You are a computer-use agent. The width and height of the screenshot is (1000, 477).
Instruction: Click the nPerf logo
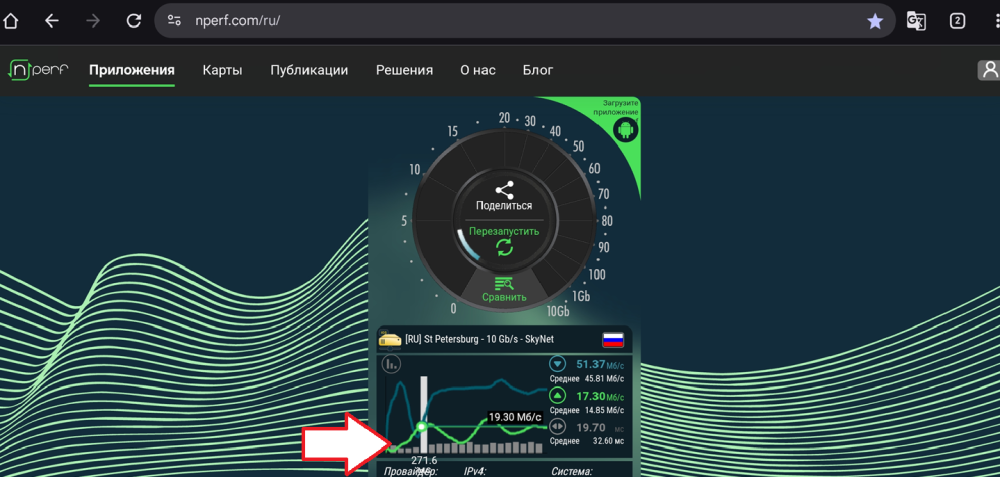click(x=38, y=70)
